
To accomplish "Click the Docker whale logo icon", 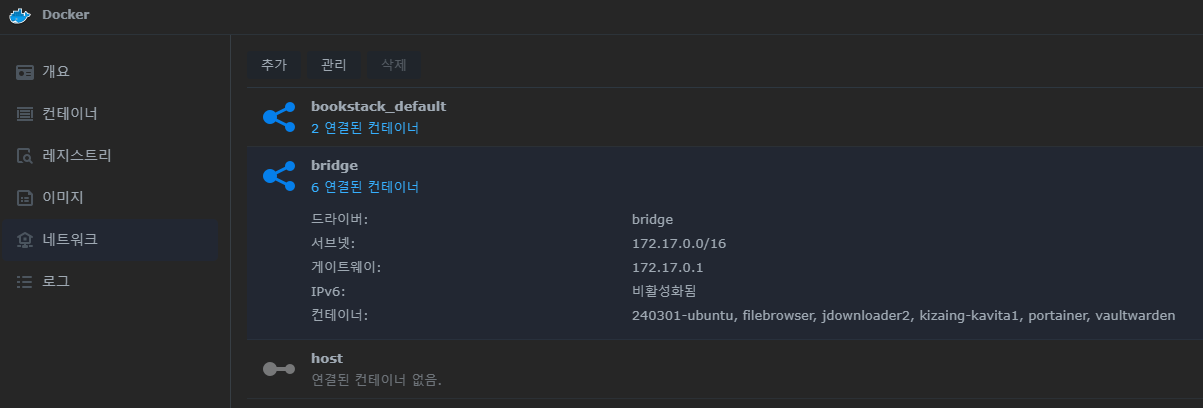I will (19, 14).
